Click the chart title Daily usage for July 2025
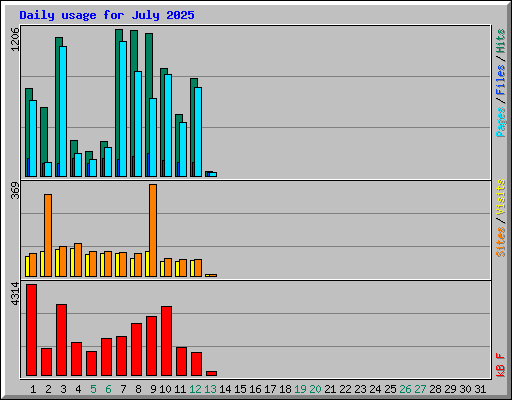This screenshot has height=400, width=512. pos(107,15)
